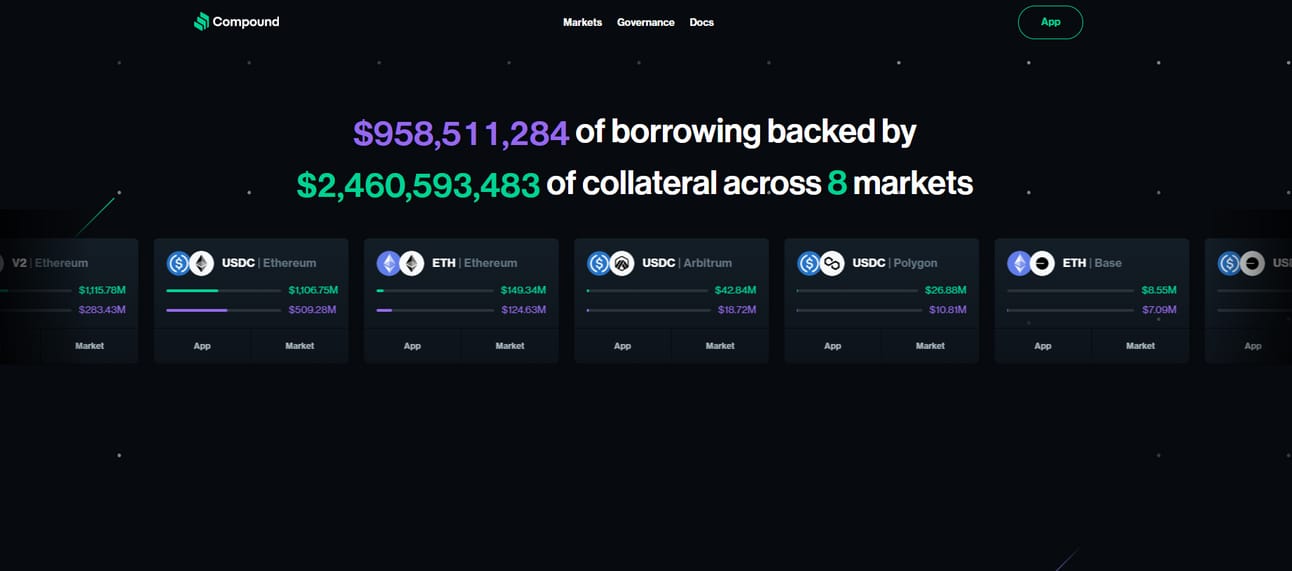Click the ETH icon on ETH Ethereum card
Image resolution: width=1292 pixels, height=571 pixels.
coord(389,263)
